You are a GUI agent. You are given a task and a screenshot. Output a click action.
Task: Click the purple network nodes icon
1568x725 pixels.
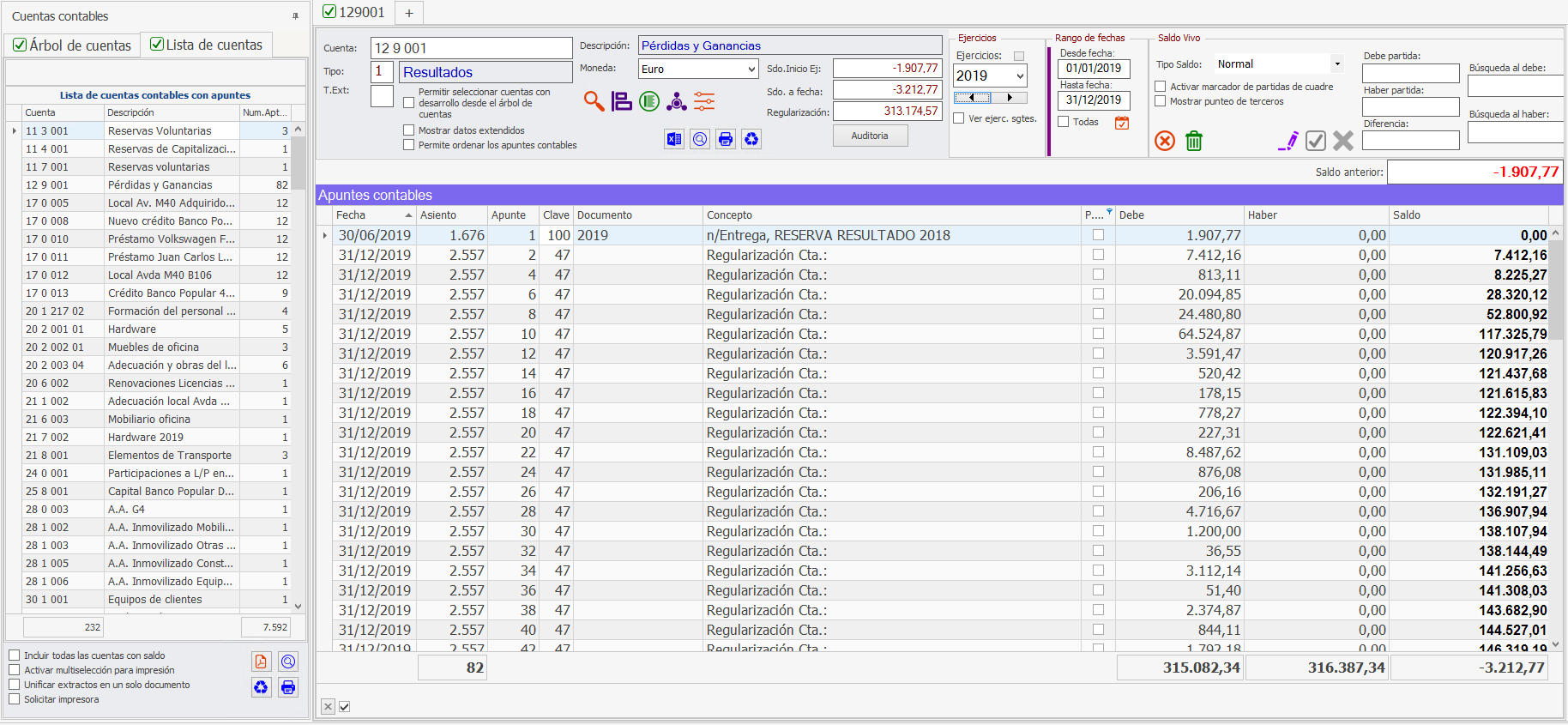click(677, 101)
